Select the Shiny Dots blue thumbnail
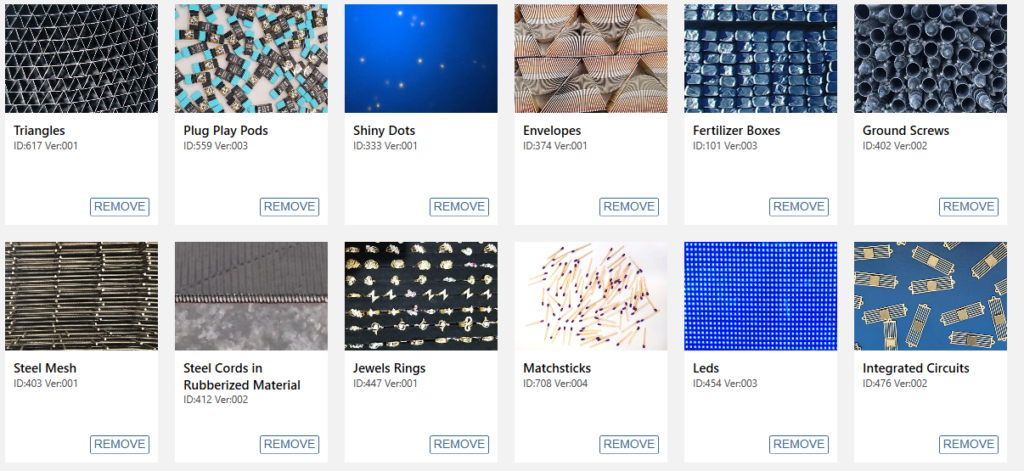 point(421,59)
